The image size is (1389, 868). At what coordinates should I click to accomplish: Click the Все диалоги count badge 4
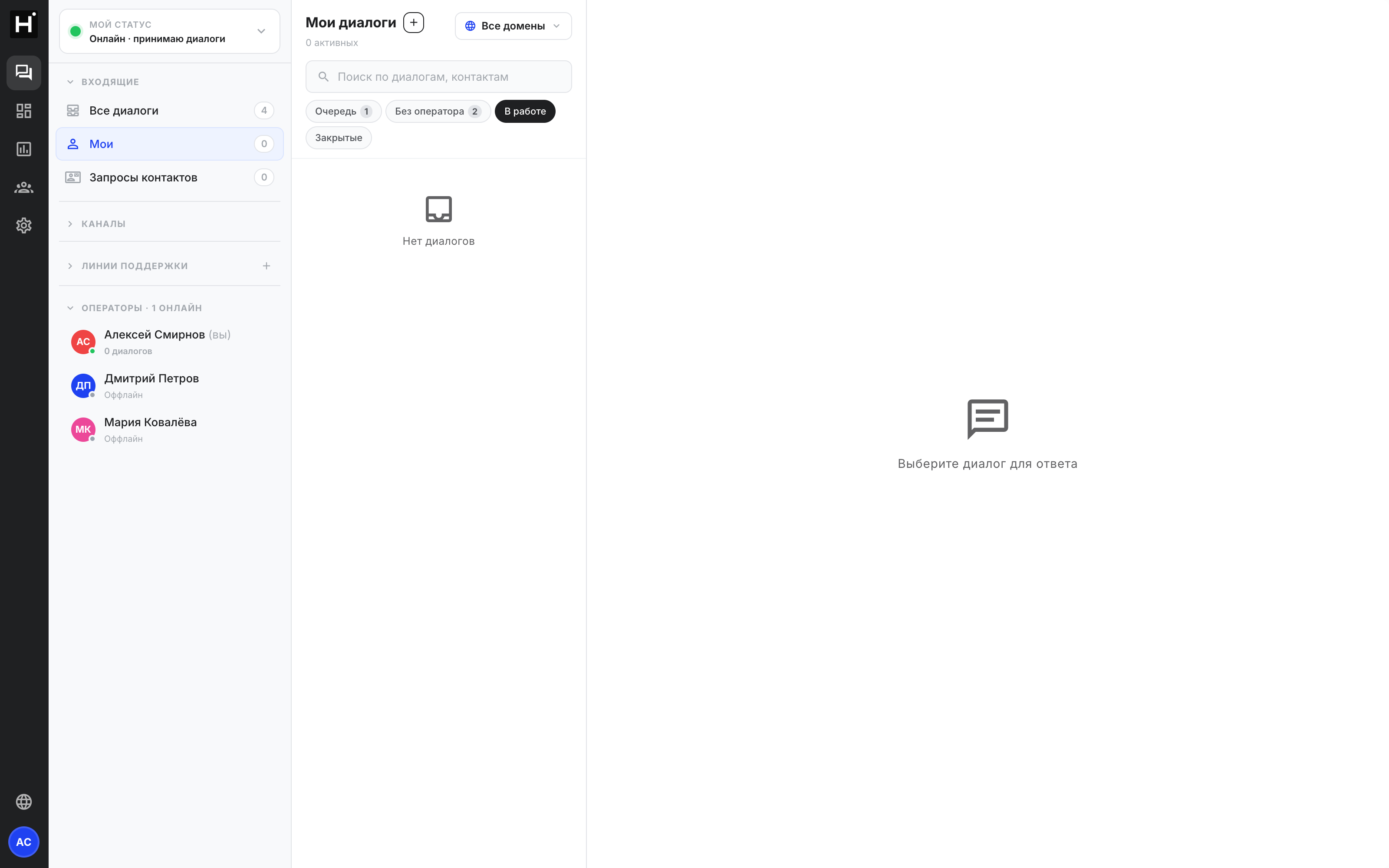[264, 110]
